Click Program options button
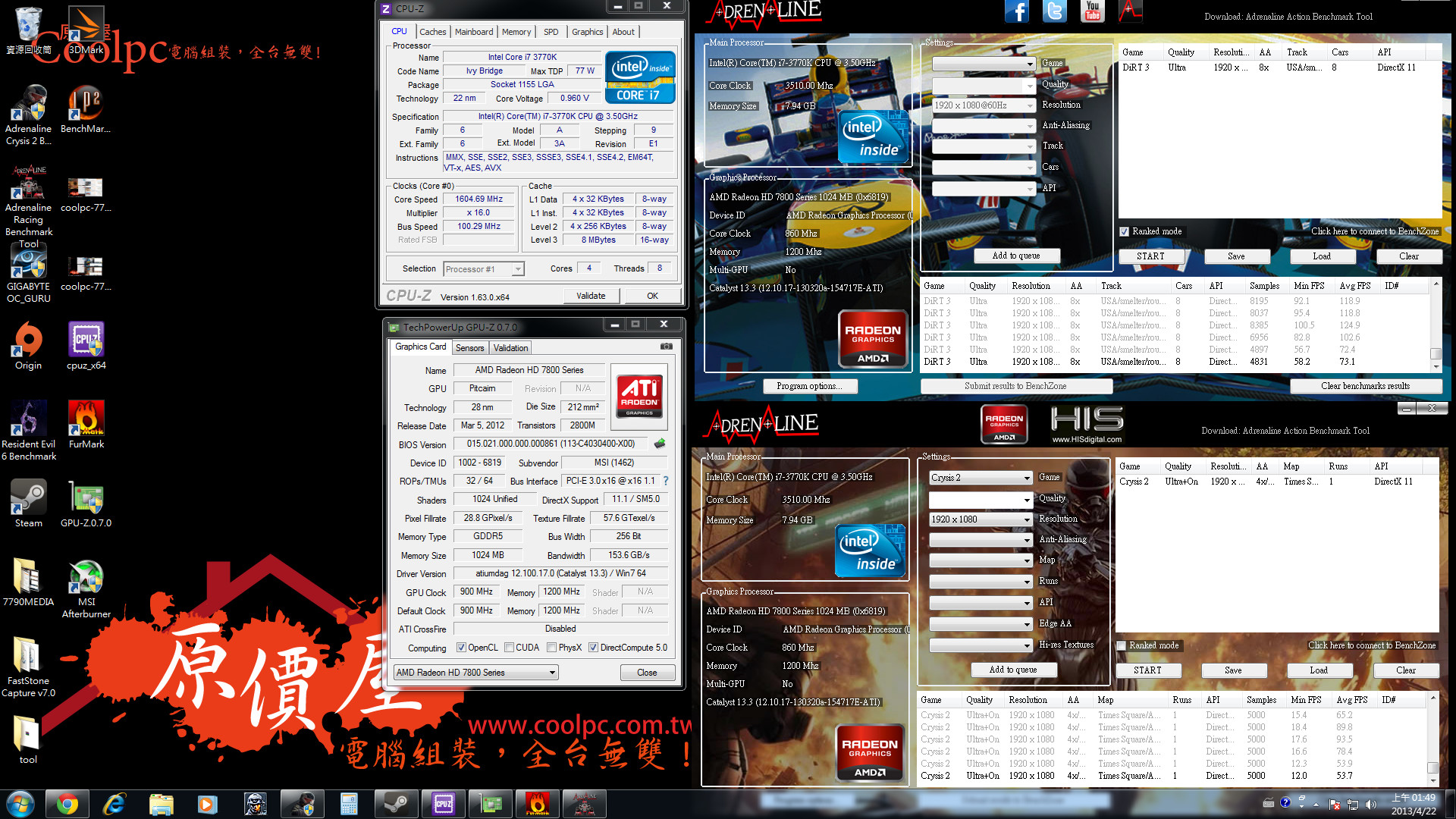The image size is (1456, 819). point(810,386)
